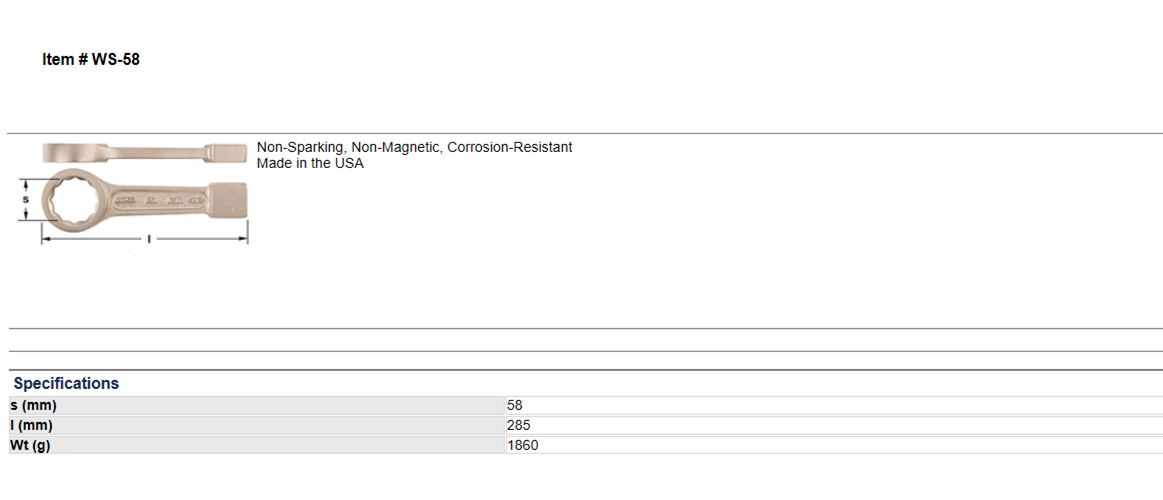
Task: Click the striking end of the top wrench view
Action: click(x=226, y=151)
